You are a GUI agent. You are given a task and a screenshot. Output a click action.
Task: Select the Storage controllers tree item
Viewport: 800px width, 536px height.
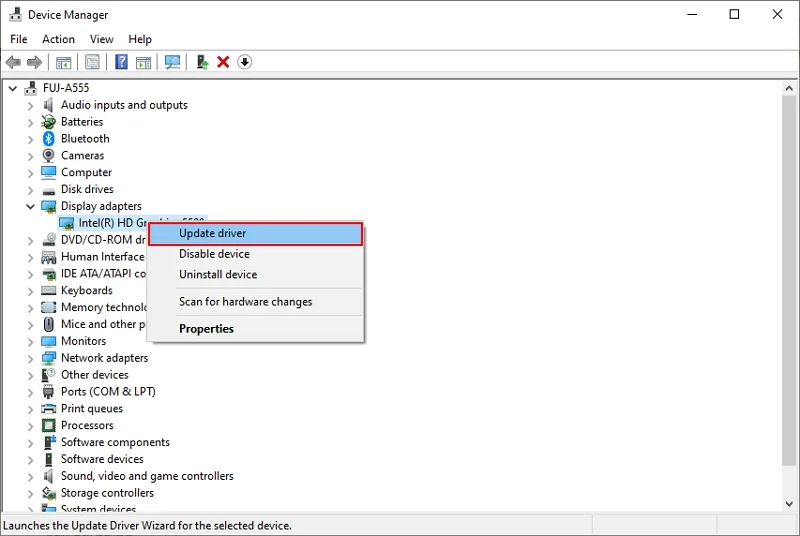107,493
